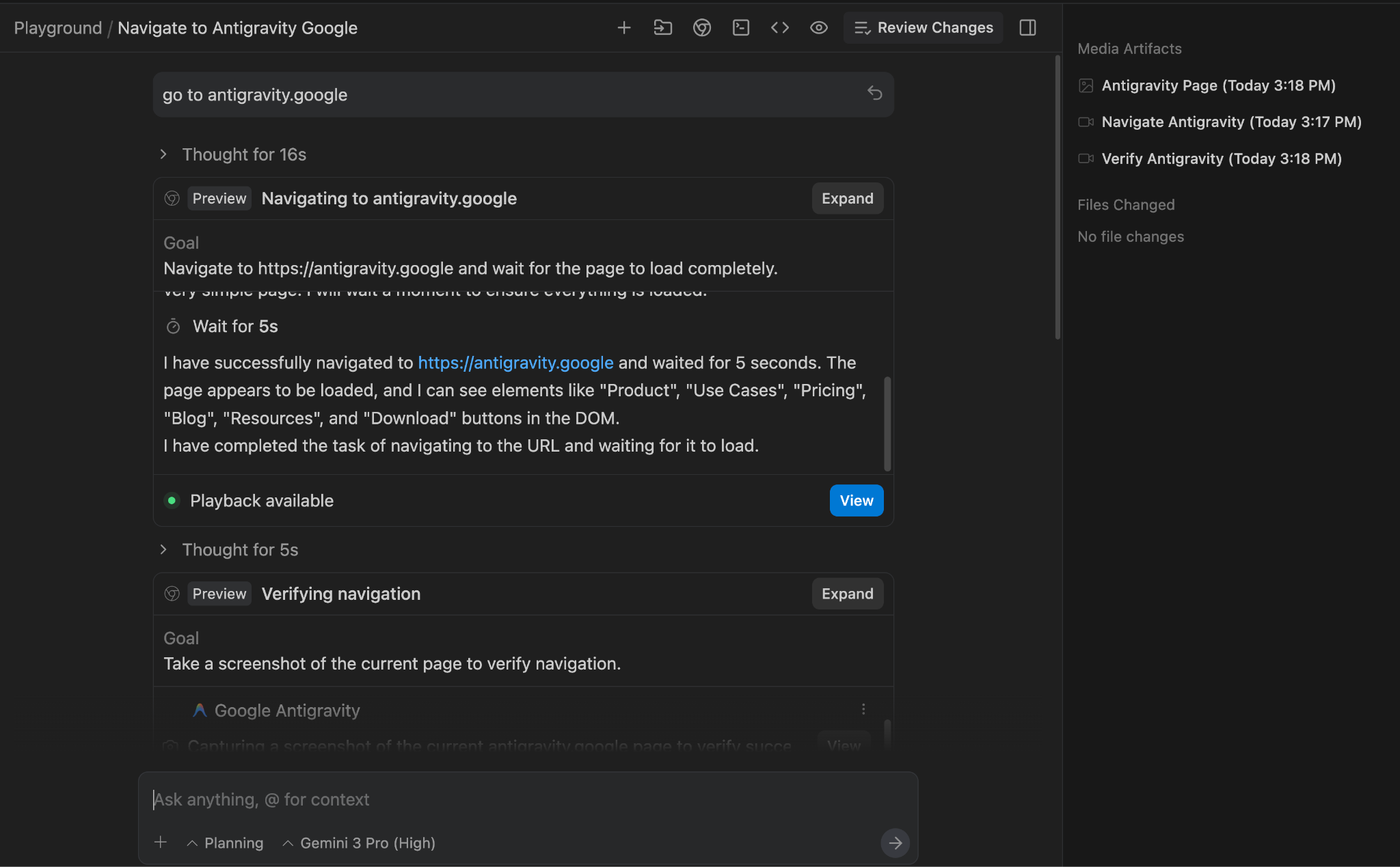
Task: Open the Chrome browser icon in top toolbar
Action: point(701,28)
